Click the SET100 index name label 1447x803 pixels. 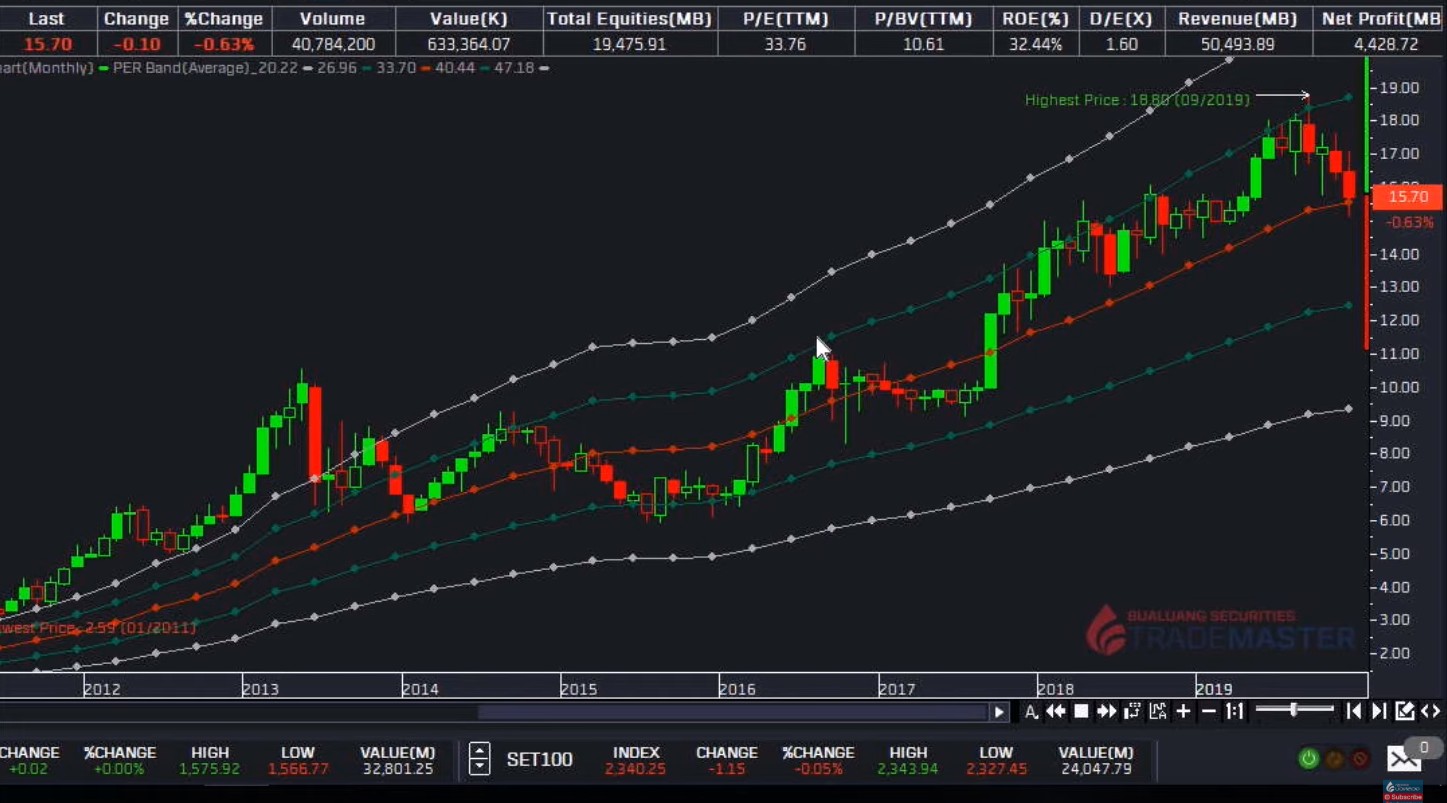pos(539,759)
